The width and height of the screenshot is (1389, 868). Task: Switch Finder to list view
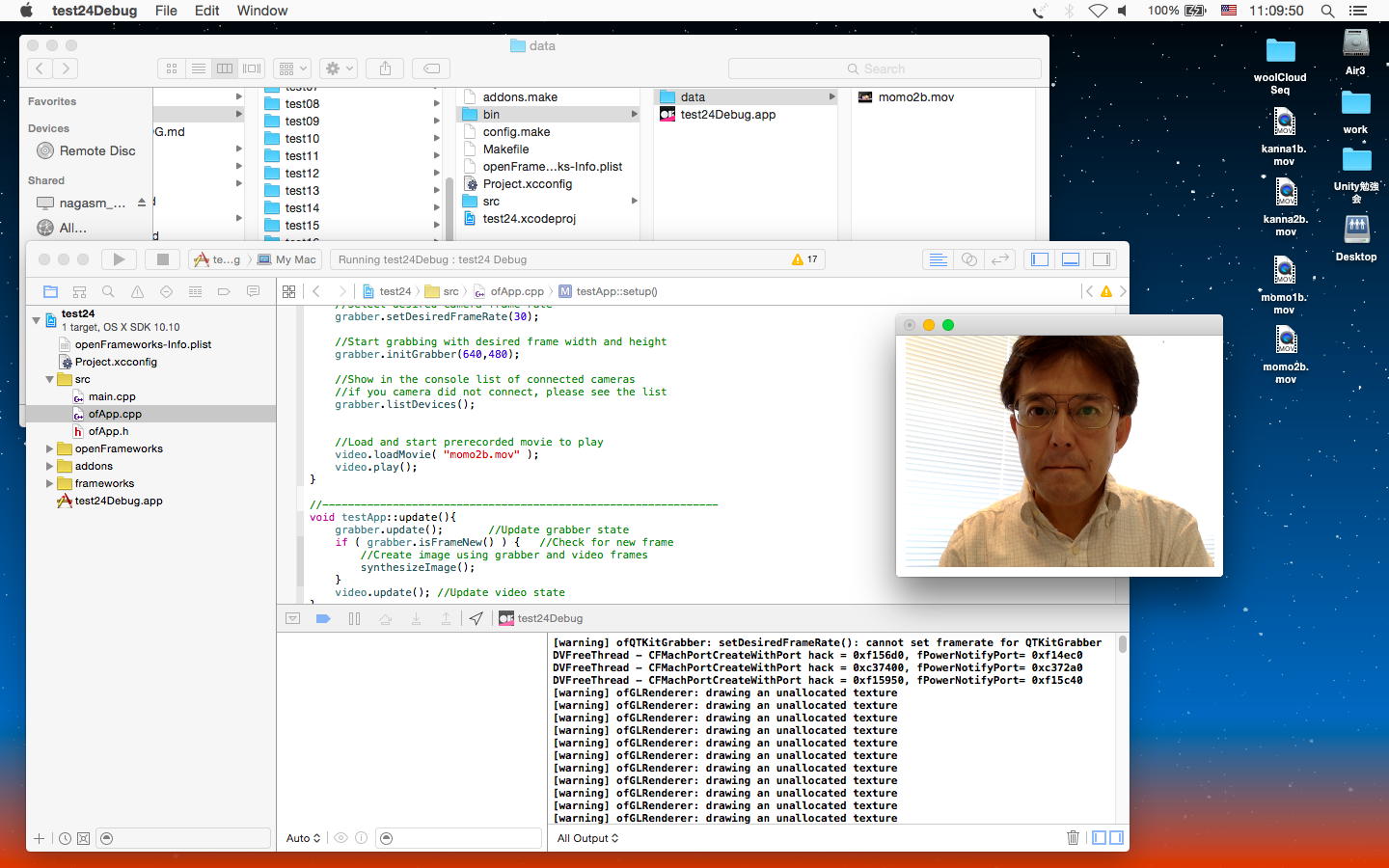click(x=199, y=68)
